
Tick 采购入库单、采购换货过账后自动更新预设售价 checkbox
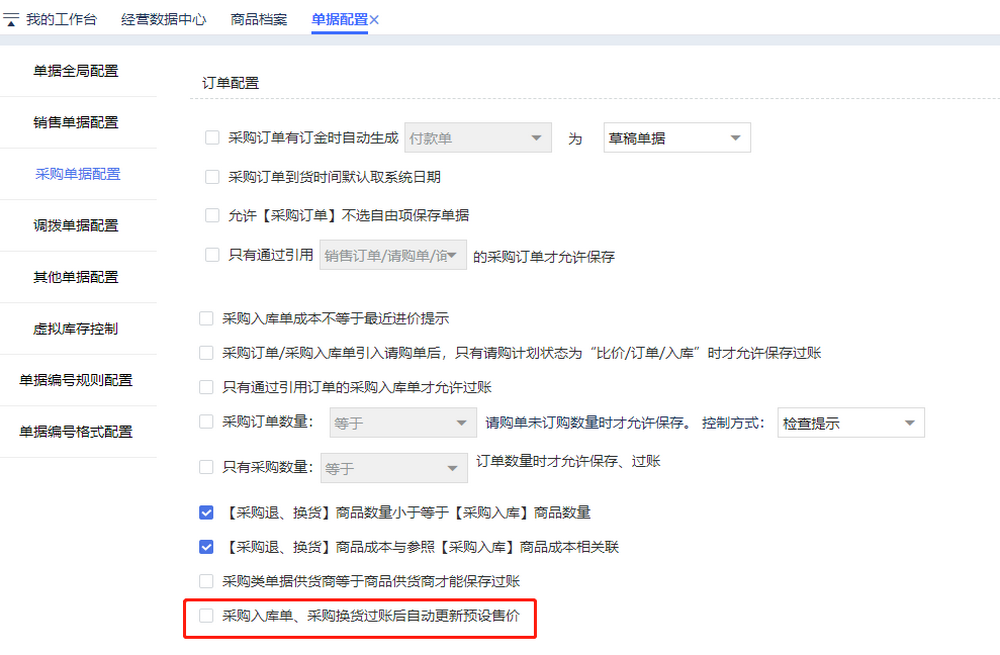206,616
